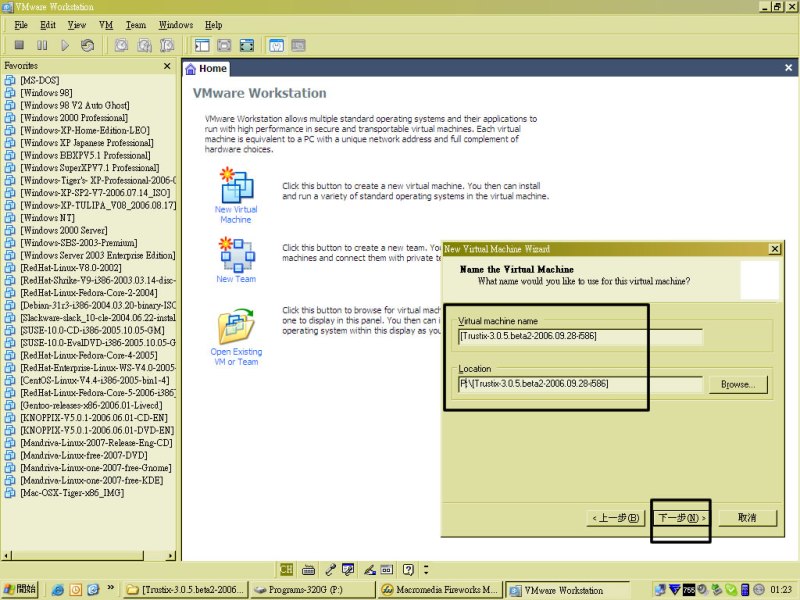Click the 下一步(N) next button
Screen dimensions: 800x600
(x=681, y=518)
